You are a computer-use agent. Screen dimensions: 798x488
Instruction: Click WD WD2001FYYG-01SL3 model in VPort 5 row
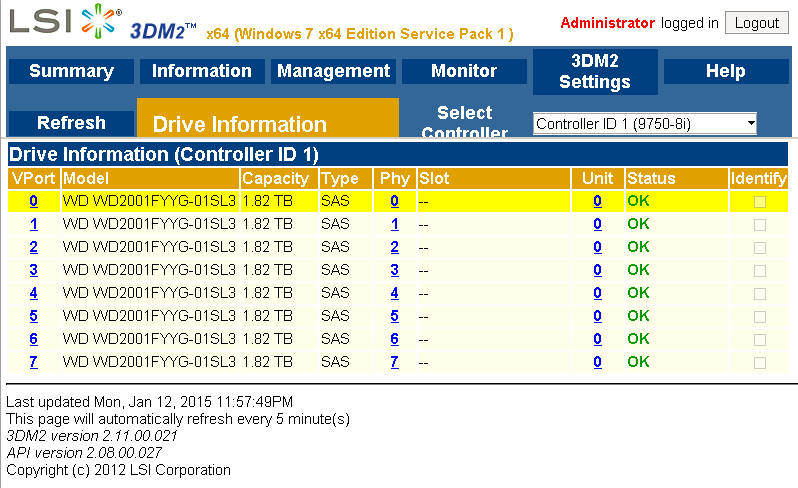[149, 316]
